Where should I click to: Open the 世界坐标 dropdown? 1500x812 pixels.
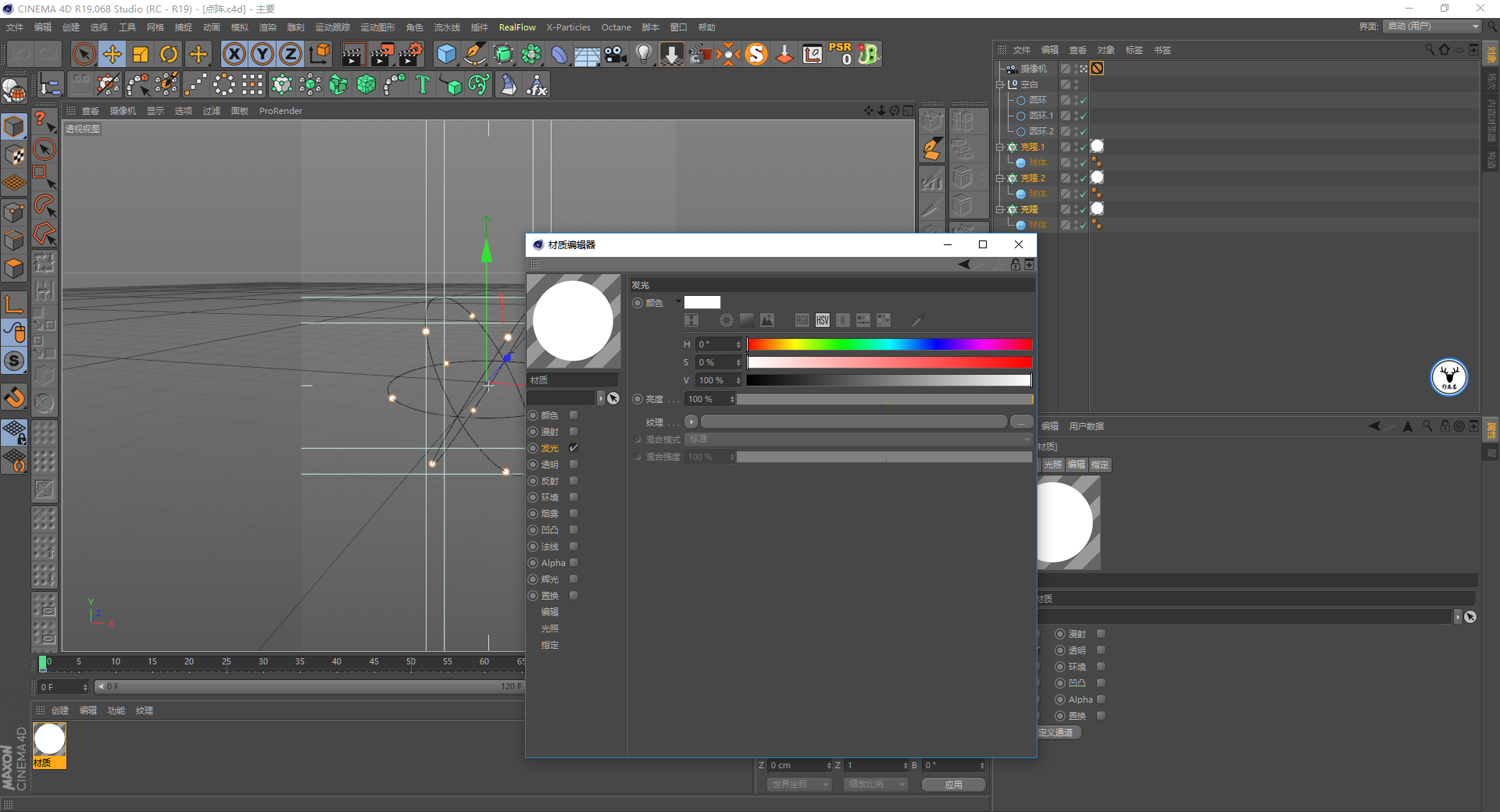(799, 785)
